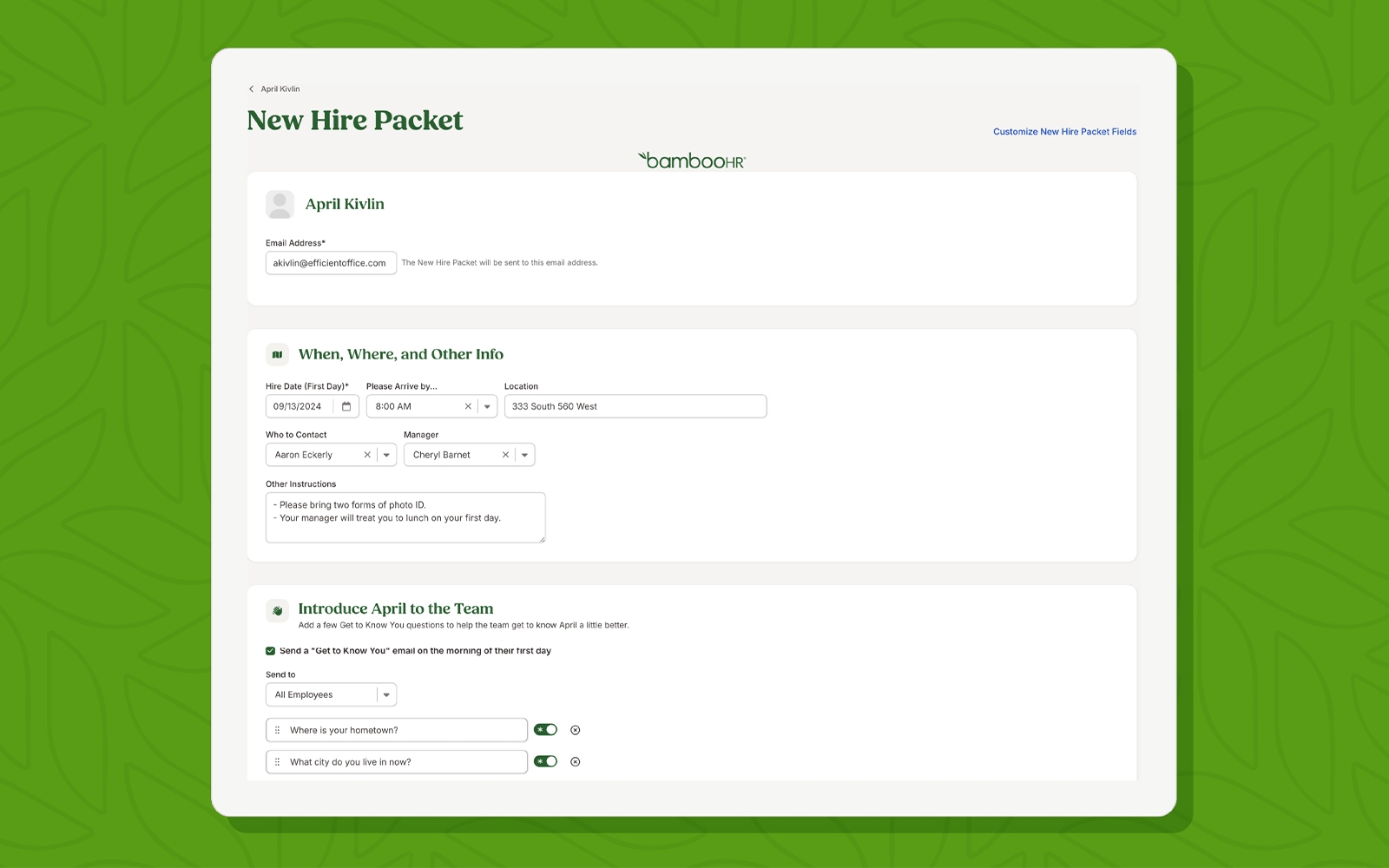This screenshot has width=1389, height=868.
Task: Clear the 8:00 AM arrival time
Action: [x=468, y=406]
